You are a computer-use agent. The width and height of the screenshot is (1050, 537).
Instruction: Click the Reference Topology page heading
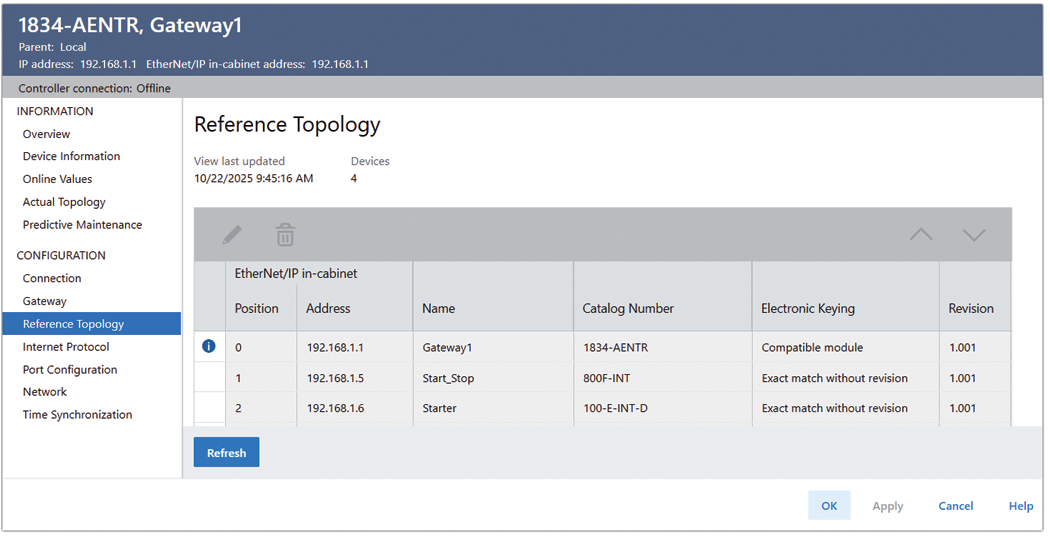[x=287, y=125]
